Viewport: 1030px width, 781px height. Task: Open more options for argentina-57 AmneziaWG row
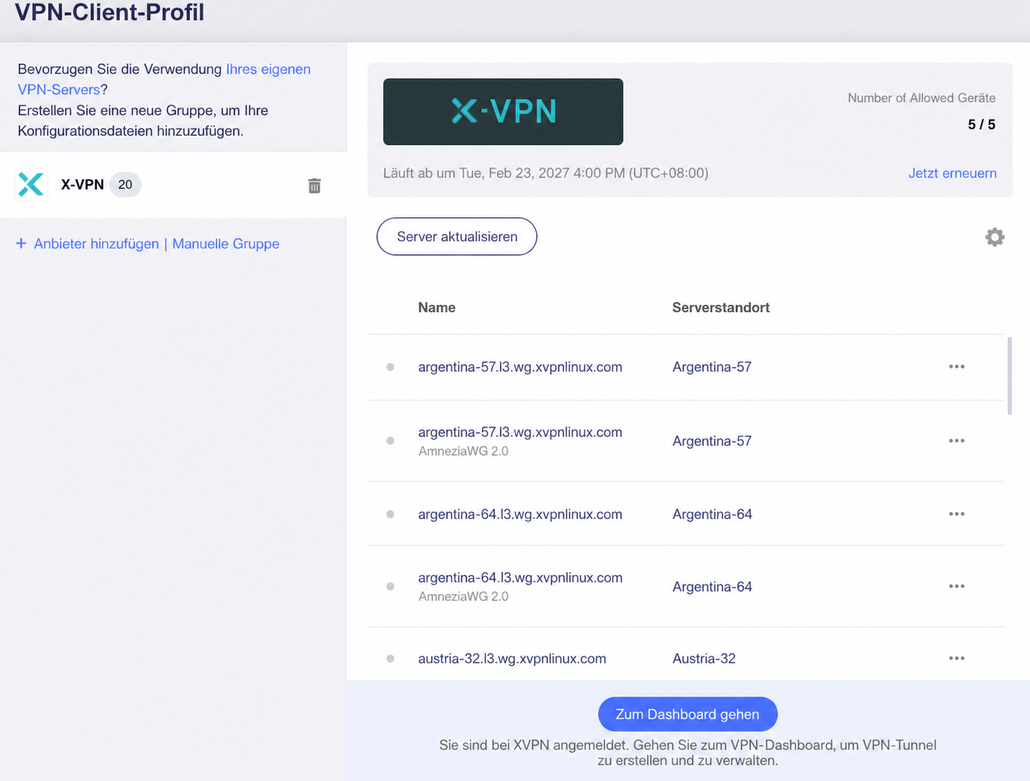(956, 441)
